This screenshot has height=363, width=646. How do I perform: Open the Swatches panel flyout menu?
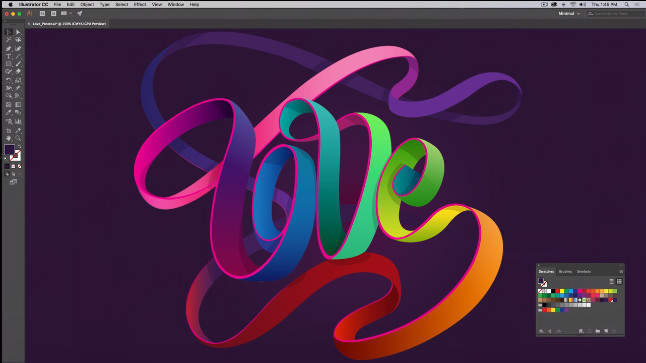621,272
